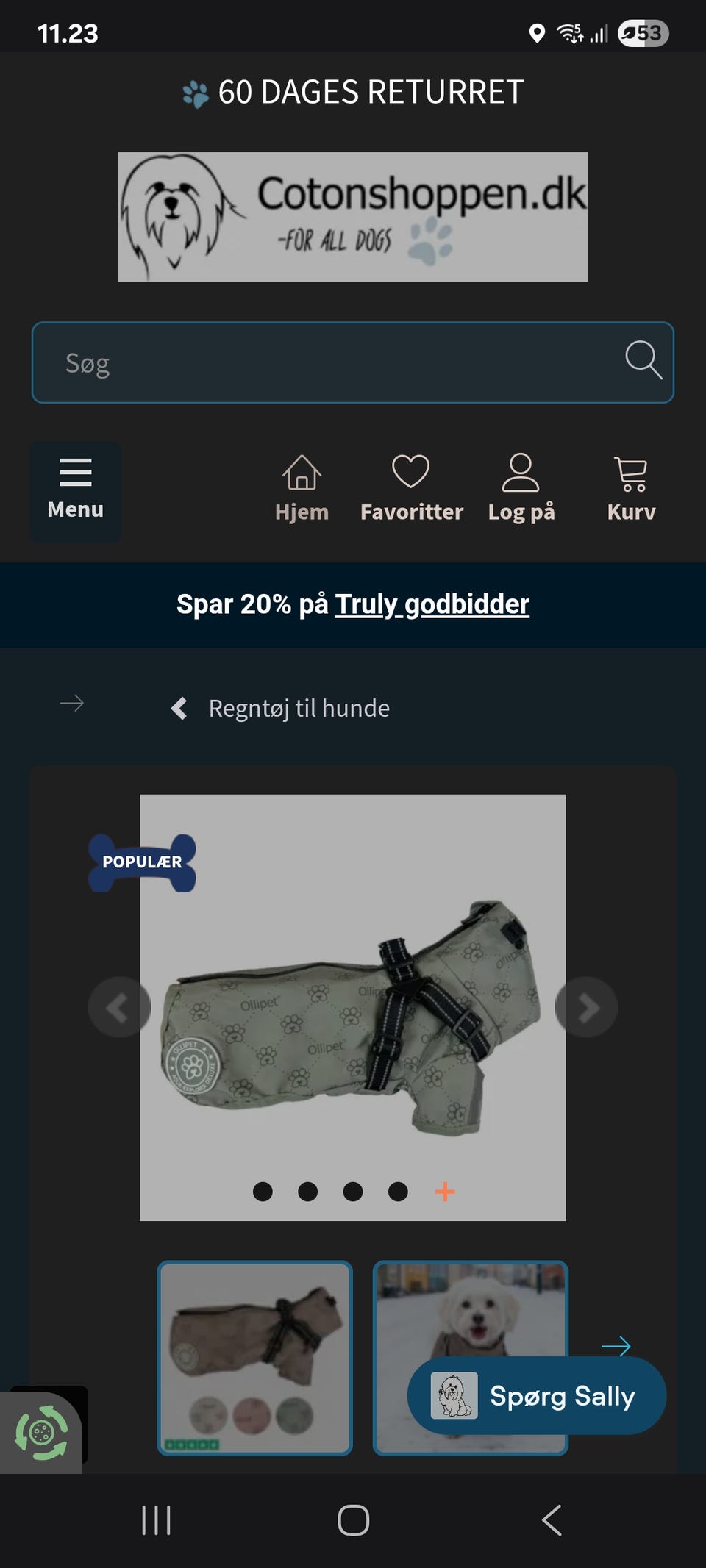The height and width of the screenshot is (1568, 706).
Task: Show more images with orange plus
Action: pos(445,1192)
